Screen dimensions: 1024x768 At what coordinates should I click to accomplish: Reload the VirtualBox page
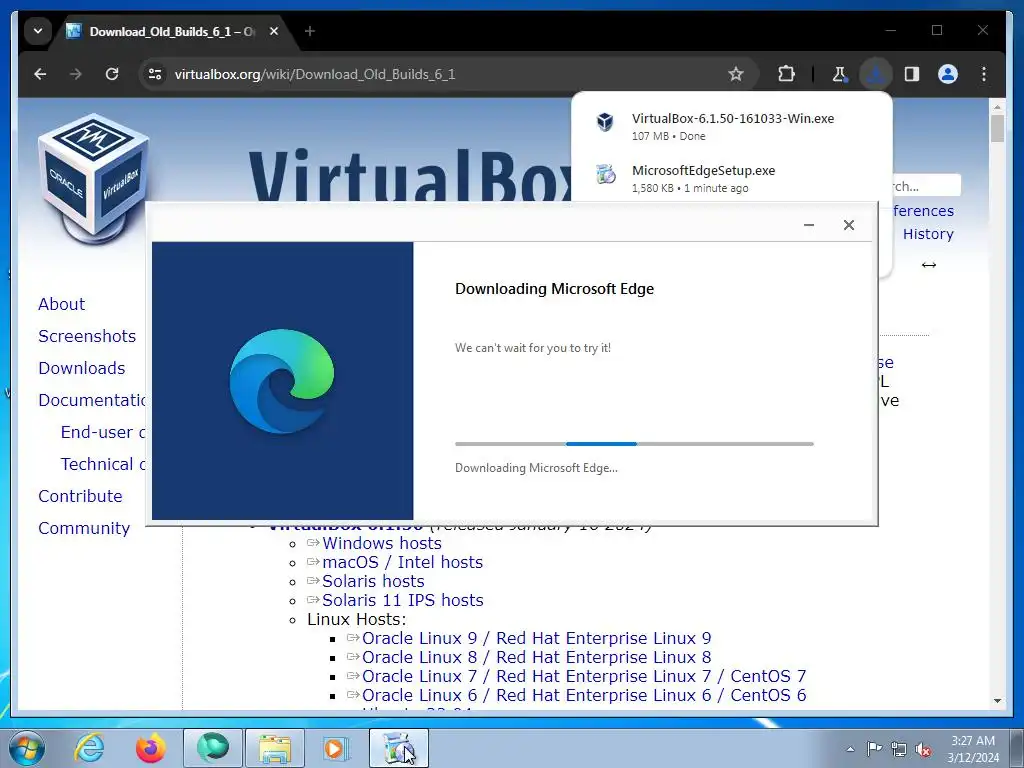tap(112, 74)
